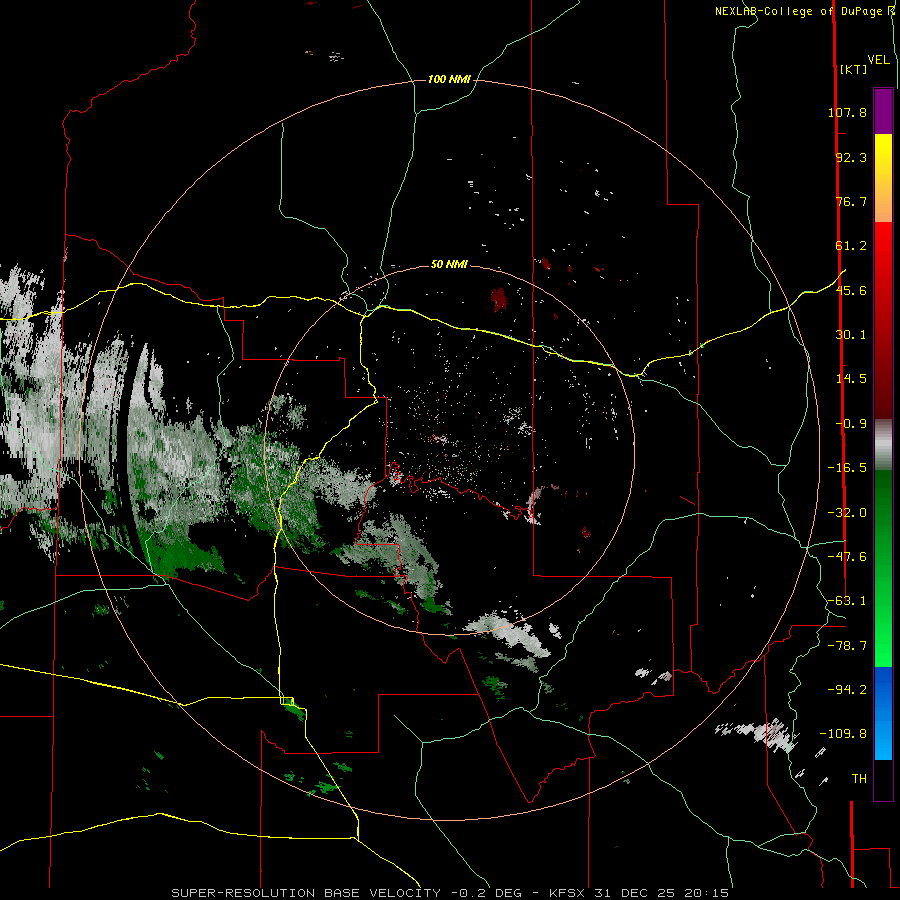Select the 61.2 legend value
This screenshot has height=900, width=900.
tap(851, 246)
